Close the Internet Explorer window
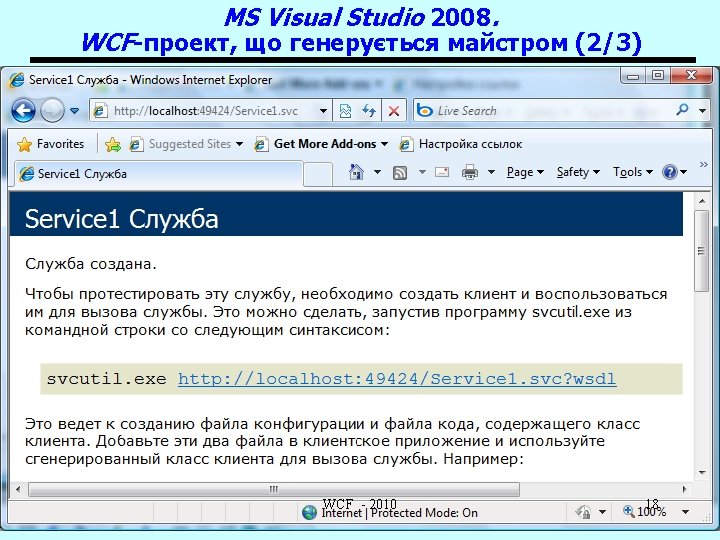 pos(692,75)
